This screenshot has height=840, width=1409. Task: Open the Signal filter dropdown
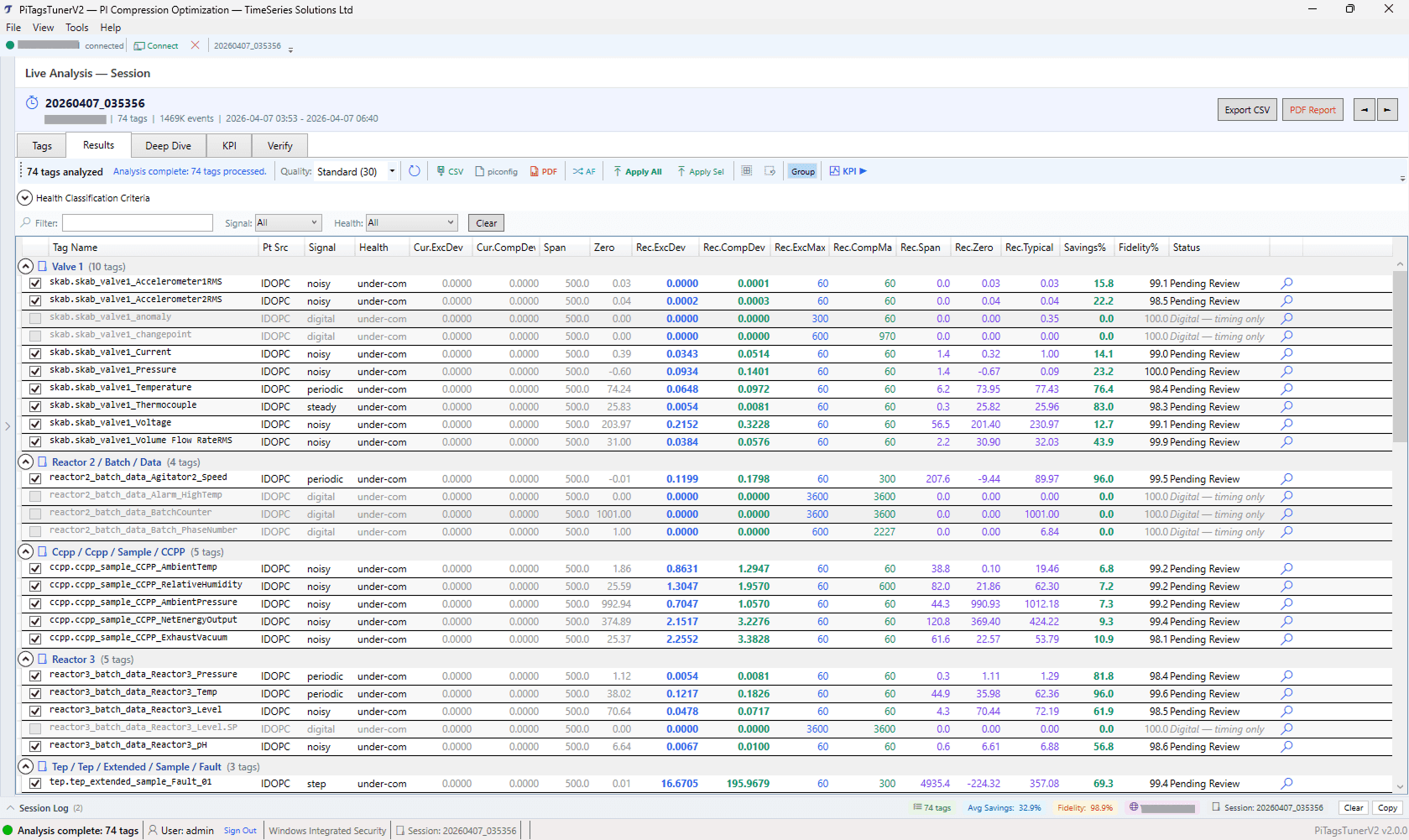(288, 222)
